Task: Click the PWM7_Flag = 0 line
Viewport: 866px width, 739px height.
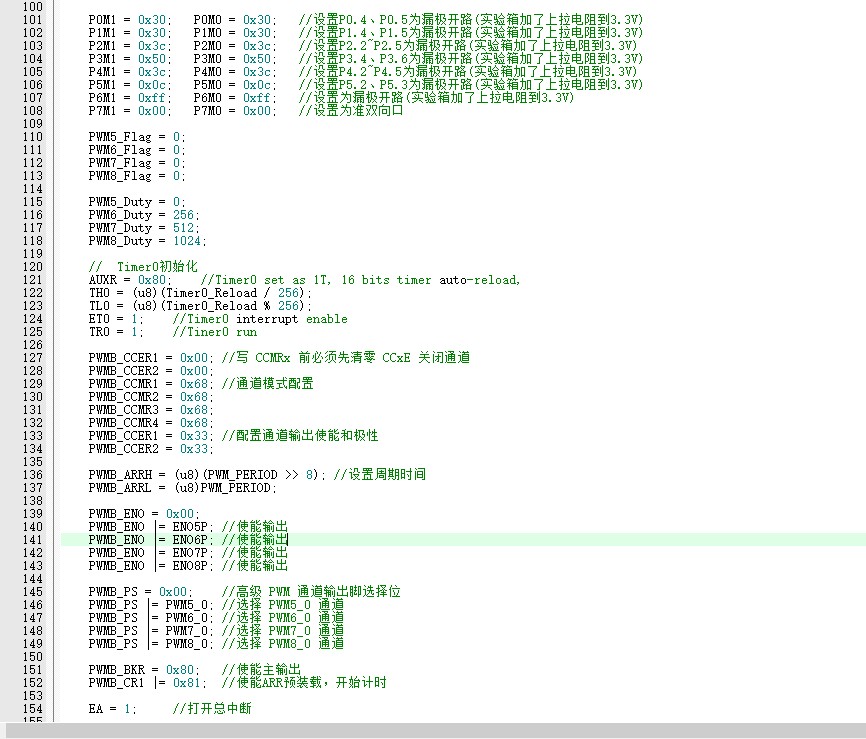Action: click(137, 163)
